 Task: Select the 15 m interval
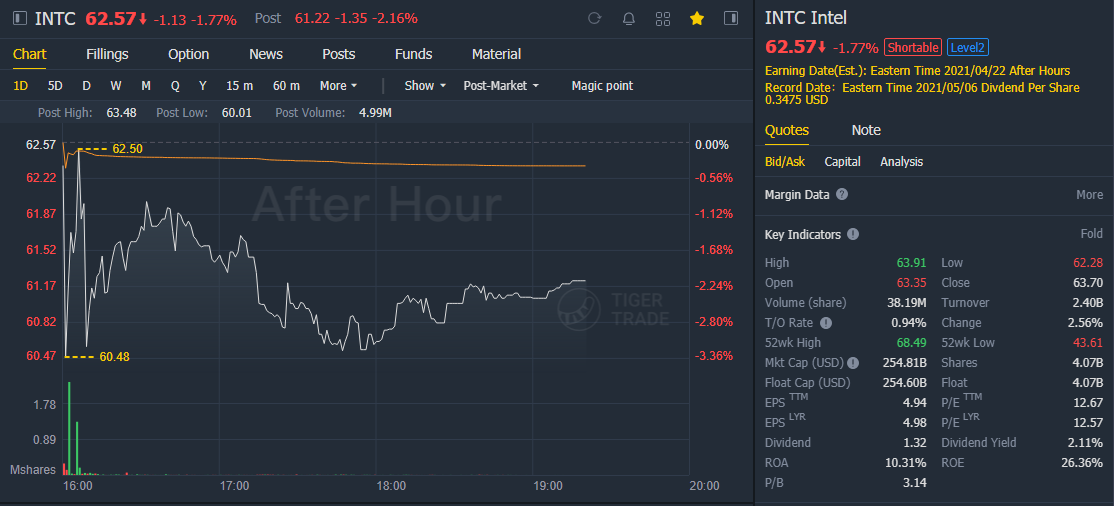coord(239,86)
